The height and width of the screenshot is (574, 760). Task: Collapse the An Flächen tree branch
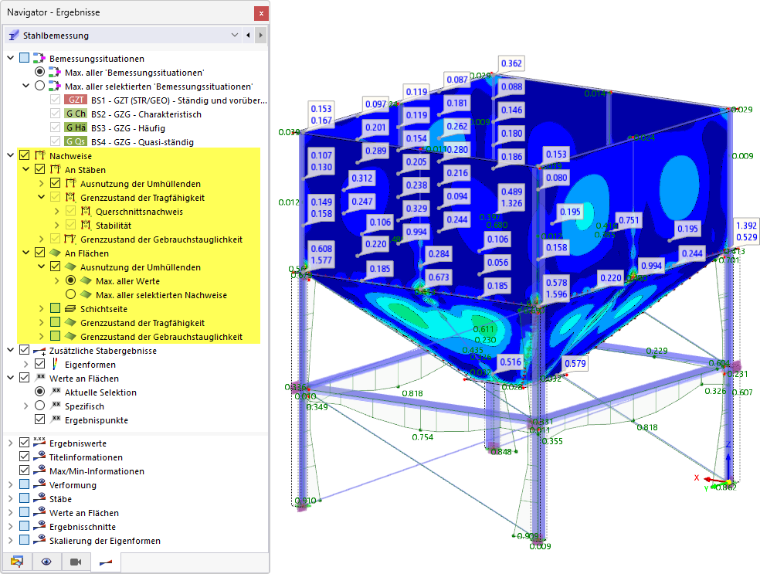[x=26, y=253]
